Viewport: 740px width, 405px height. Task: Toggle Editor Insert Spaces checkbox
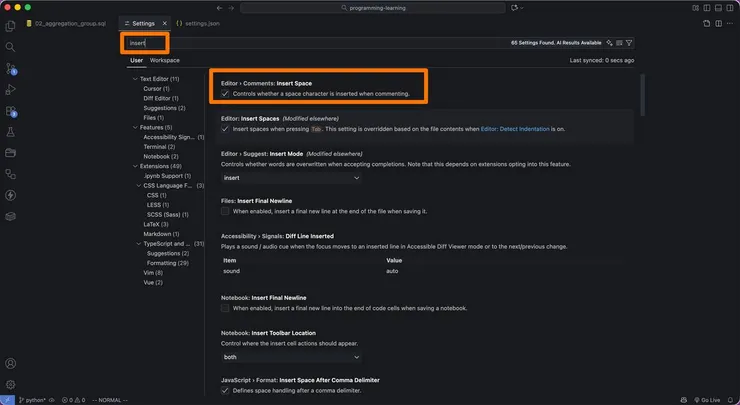(x=225, y=129)
